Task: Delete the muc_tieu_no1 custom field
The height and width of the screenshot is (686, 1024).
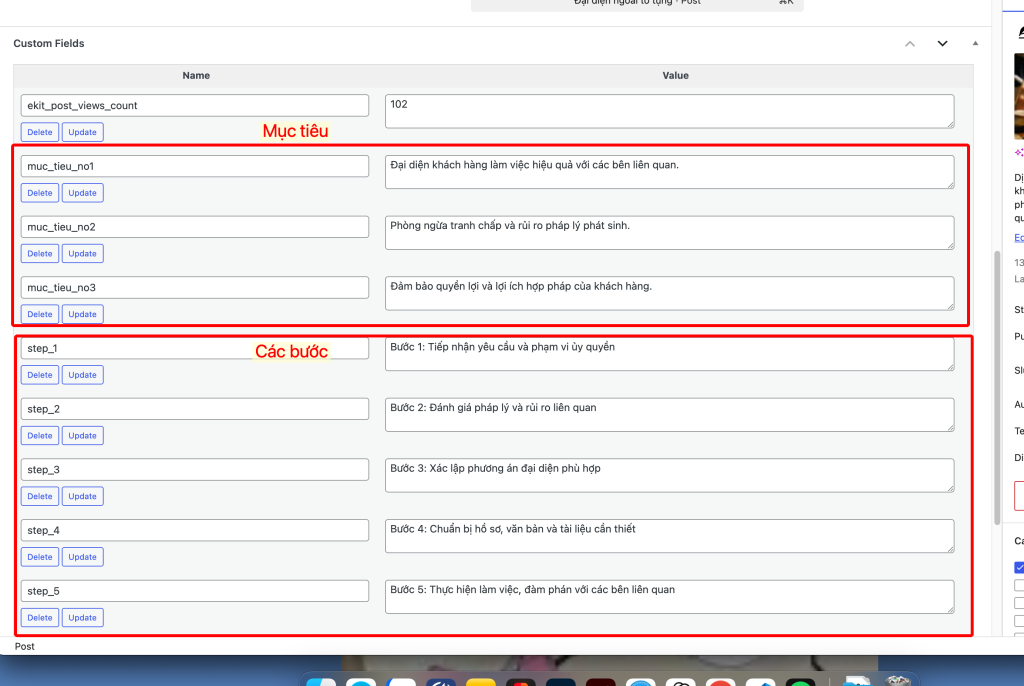Action: (x=40, y=193)
